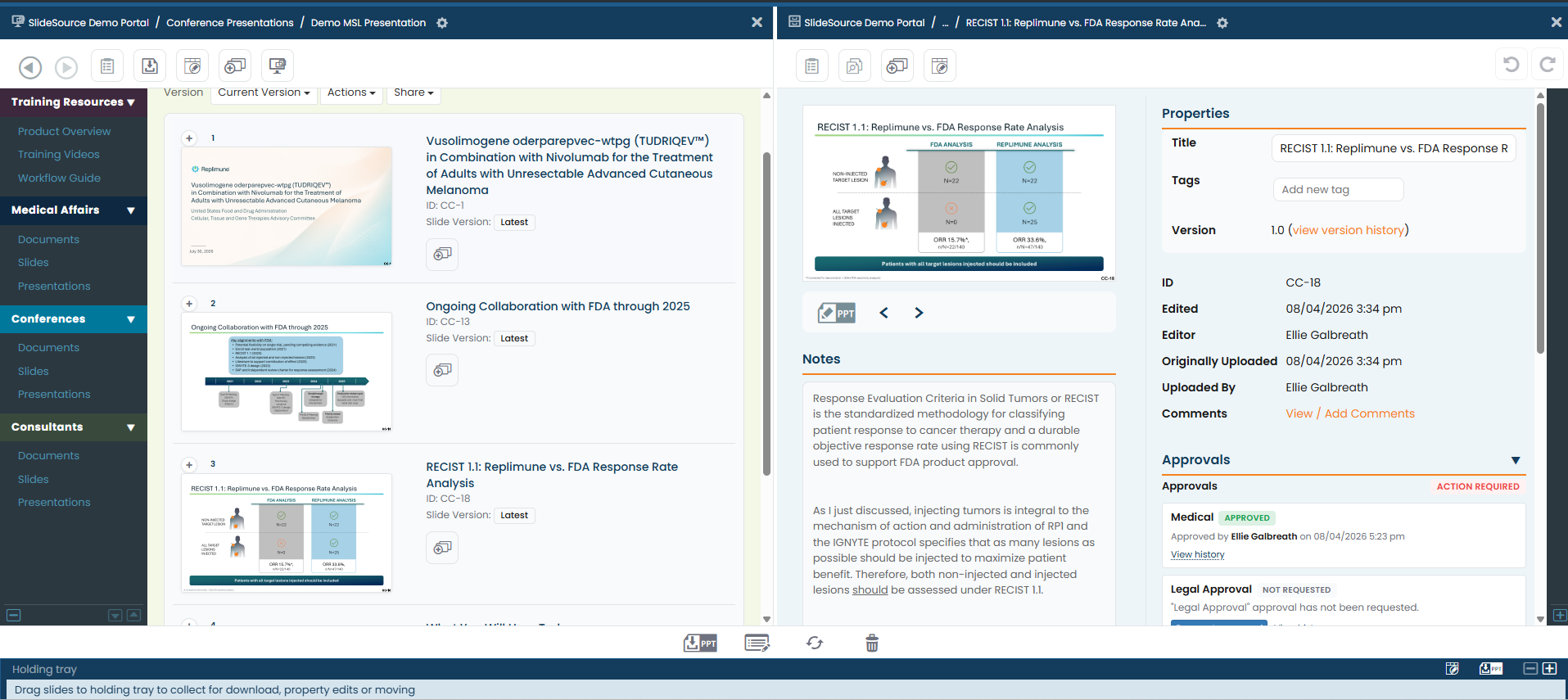
Task: Click View / Add Comments link
Action: (x=1350, y=414)
